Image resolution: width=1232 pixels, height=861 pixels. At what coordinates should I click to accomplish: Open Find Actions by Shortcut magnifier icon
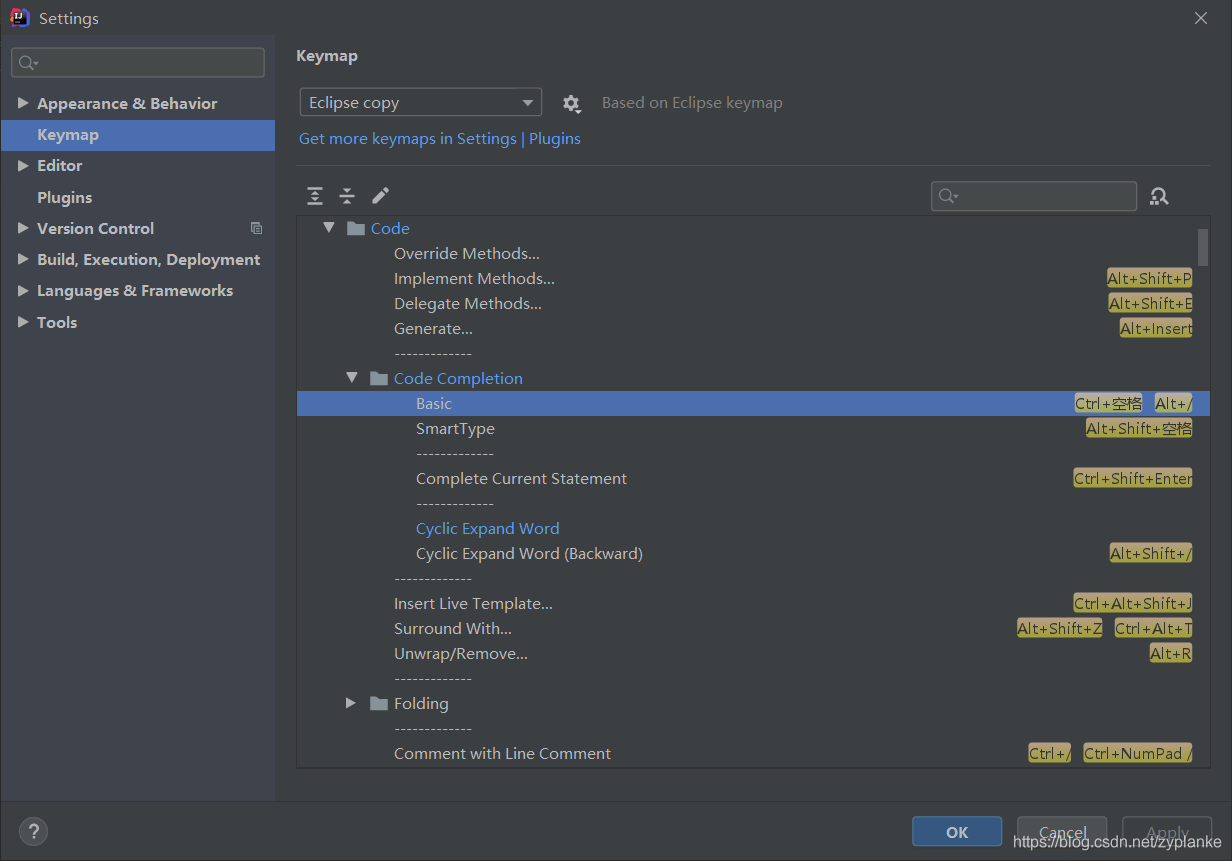(1159, 196)
